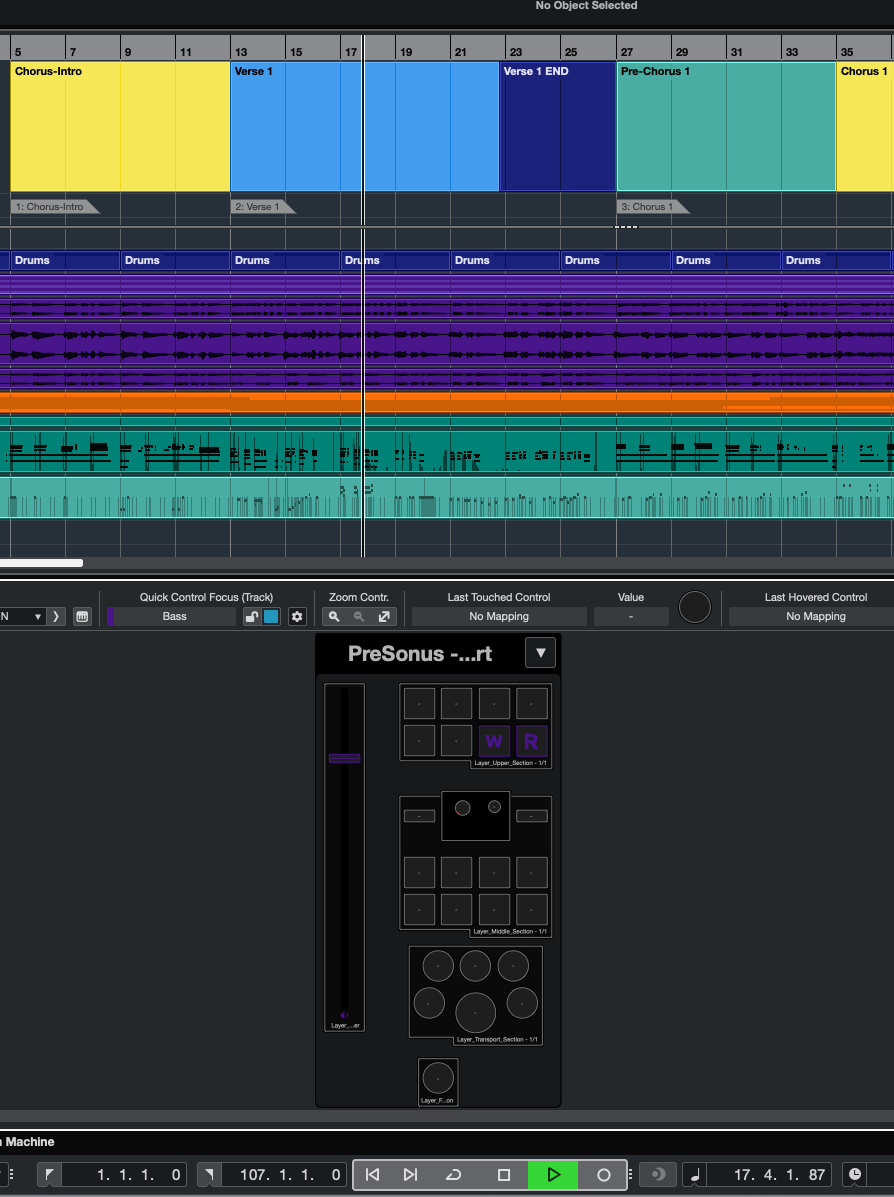Screen dimensions: 894x1197
Task: Click last pad in Layer_Upper_Section top row
Action: pos(531,703)
